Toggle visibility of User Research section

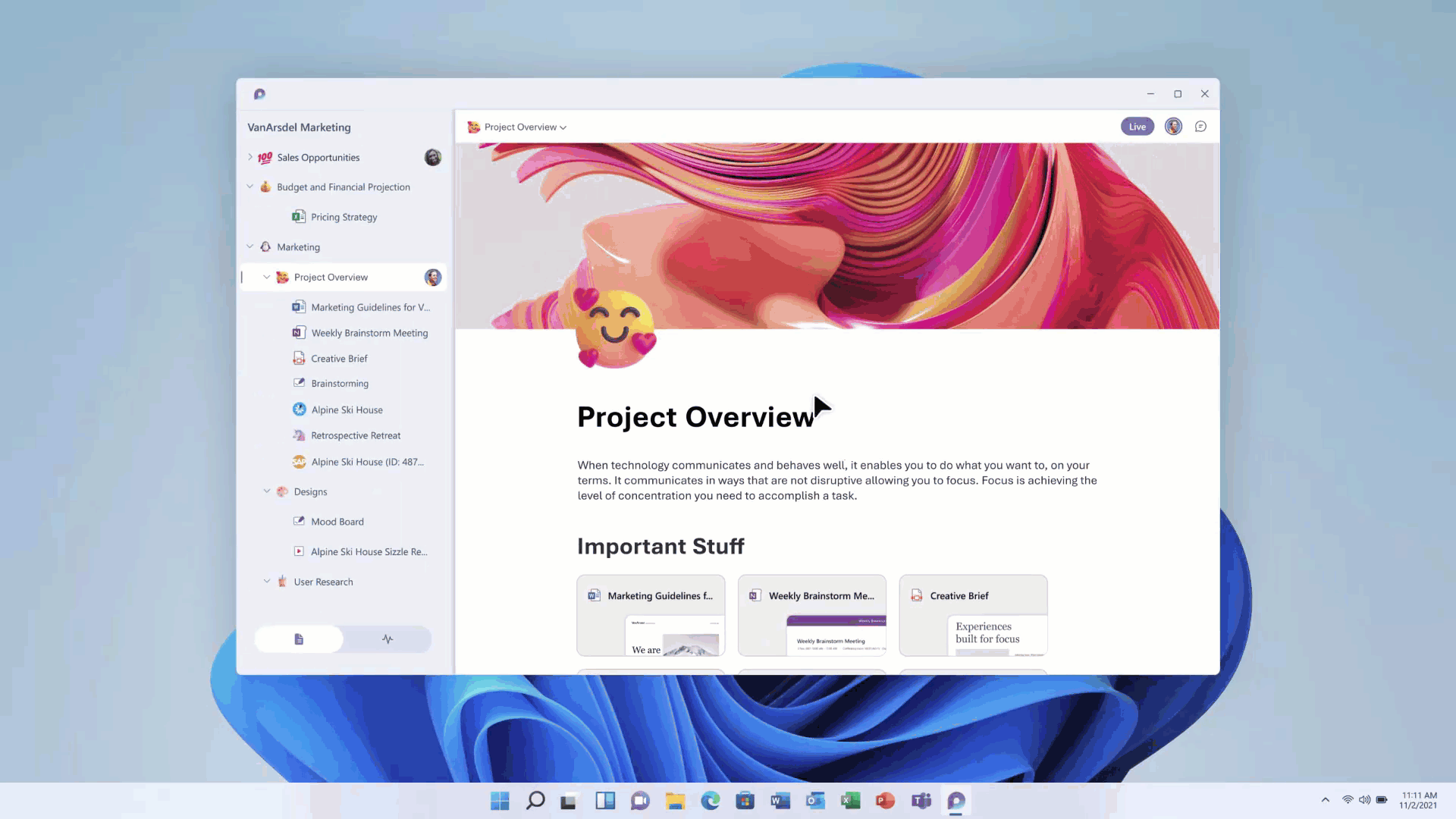(267, 581)
